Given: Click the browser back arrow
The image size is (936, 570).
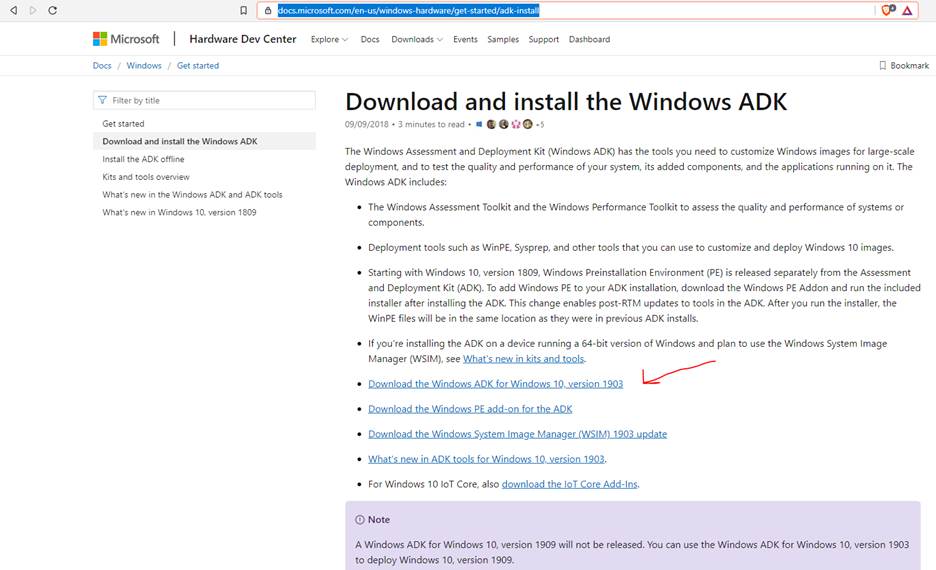Looking at the screenshot, I should [13, 10].
